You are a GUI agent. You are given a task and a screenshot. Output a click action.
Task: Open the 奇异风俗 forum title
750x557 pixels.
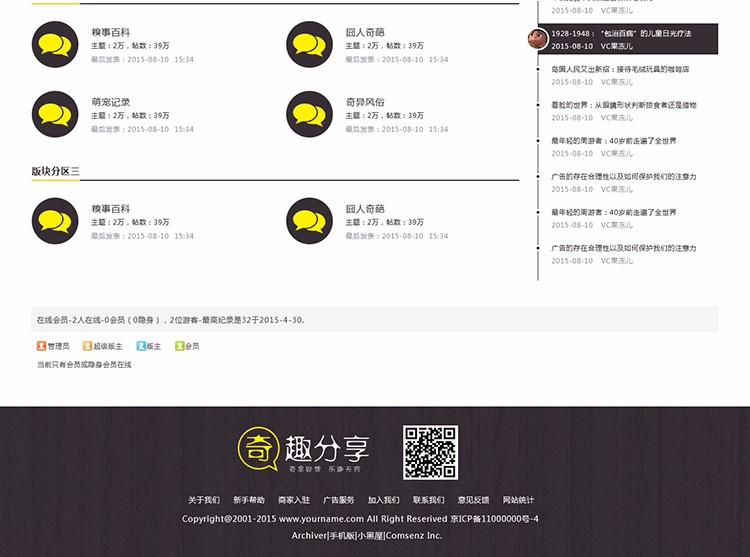pos(365,102)
